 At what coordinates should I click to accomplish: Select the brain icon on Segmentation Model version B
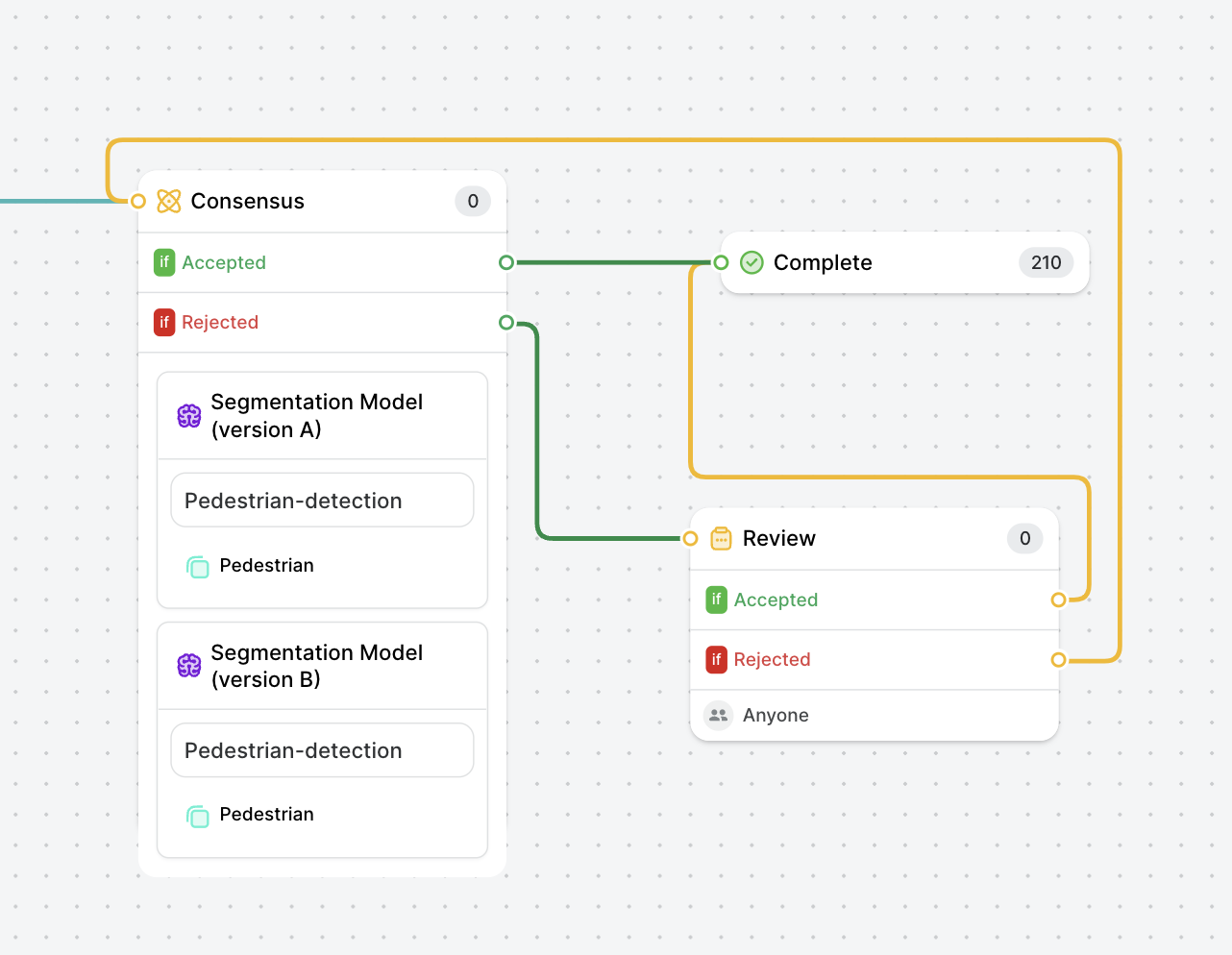click(x=188, y=665)
